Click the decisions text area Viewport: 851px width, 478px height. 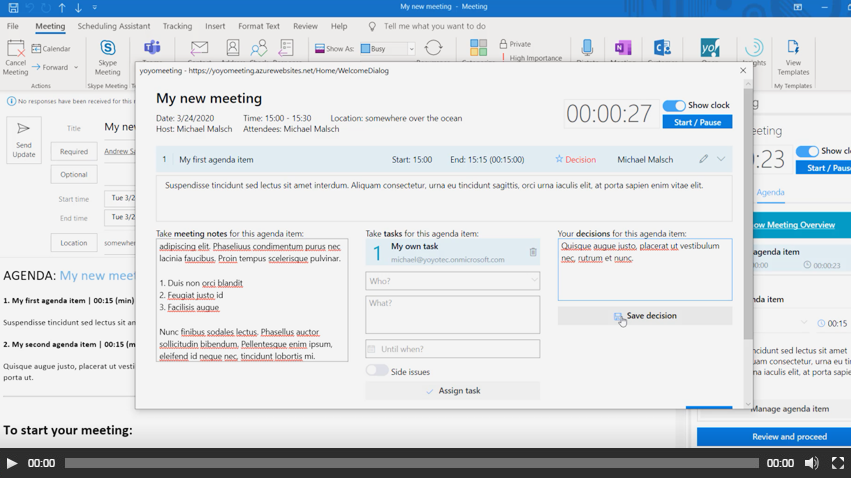coord(645,270)
